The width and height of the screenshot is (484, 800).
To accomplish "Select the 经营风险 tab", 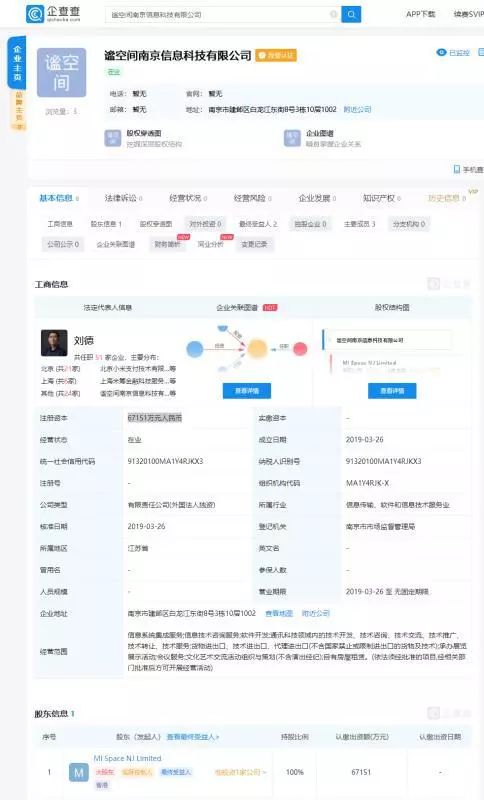I will (252, 198).
